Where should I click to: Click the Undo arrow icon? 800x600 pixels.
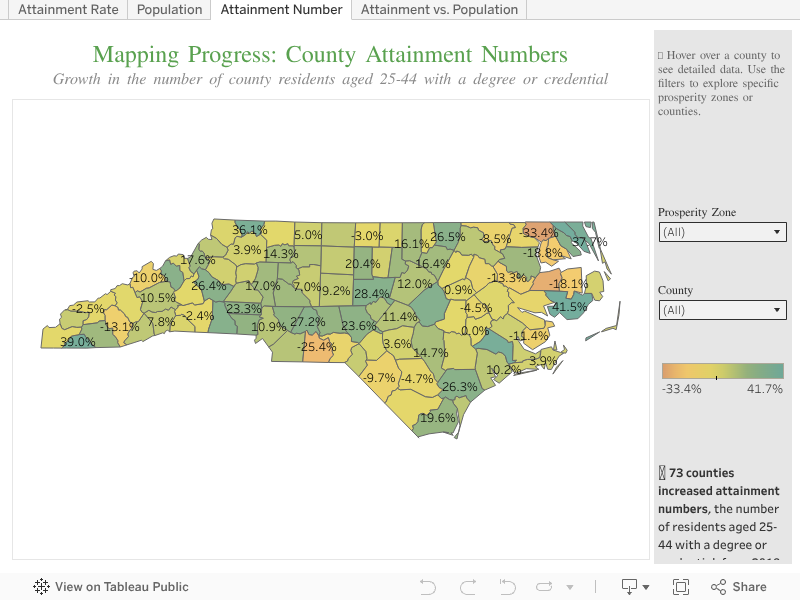tap(428, 587)
